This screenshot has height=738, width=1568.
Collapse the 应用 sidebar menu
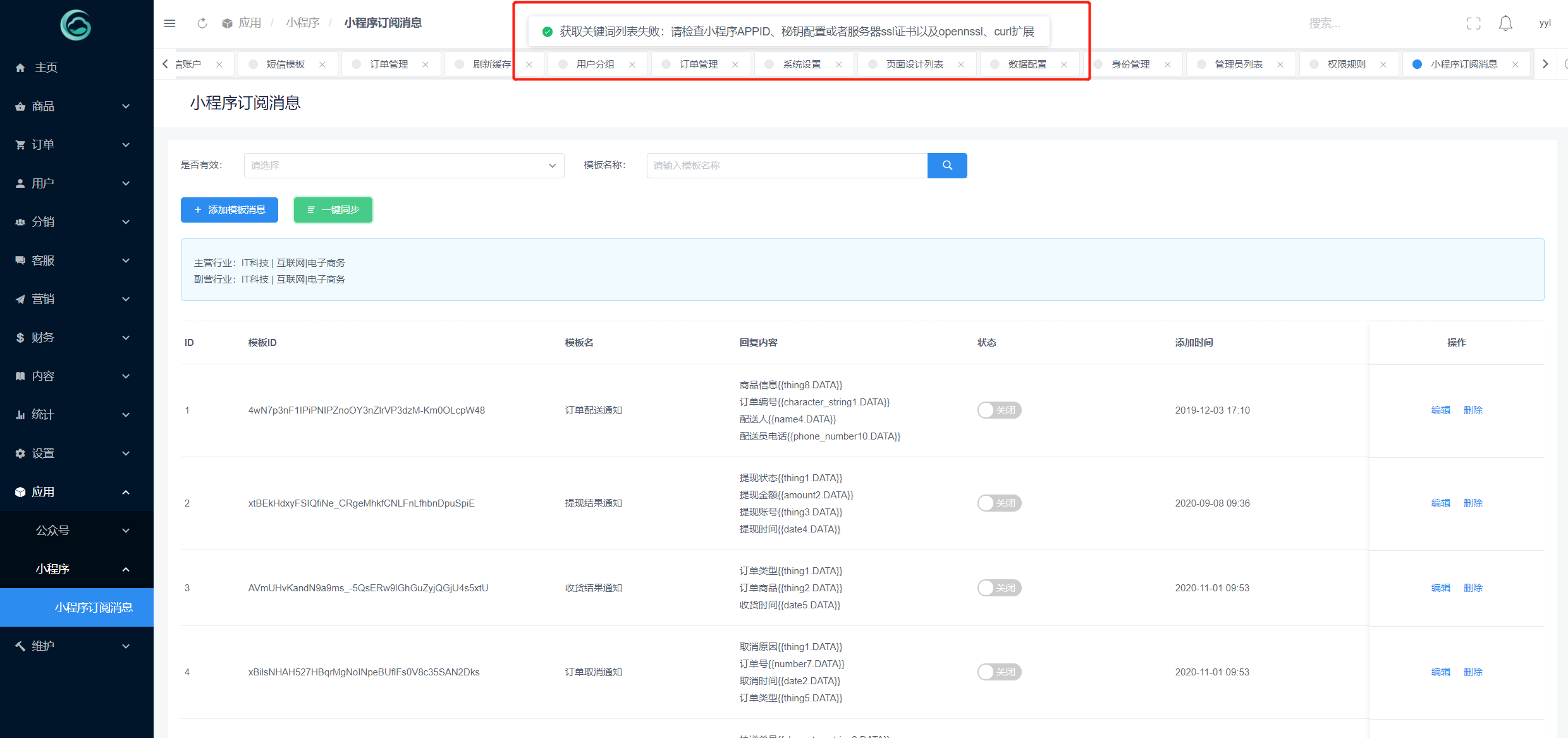click(77, 492)
